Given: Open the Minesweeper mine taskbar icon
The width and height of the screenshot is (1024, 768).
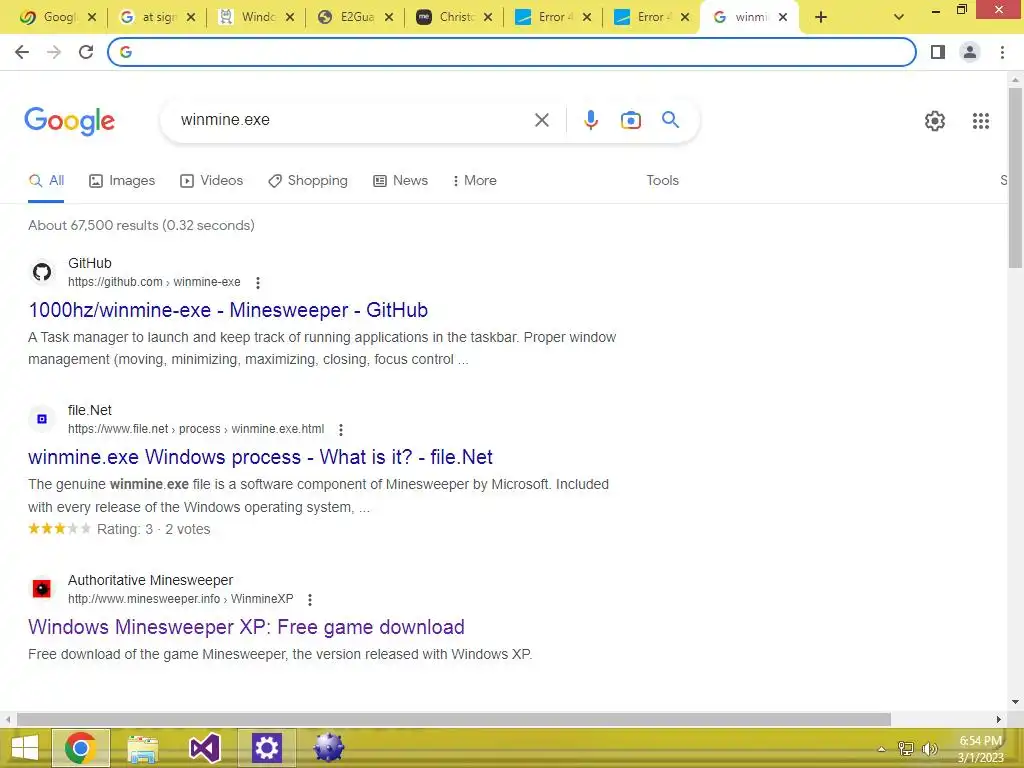Looking at the screenshot, I should 328,748.
